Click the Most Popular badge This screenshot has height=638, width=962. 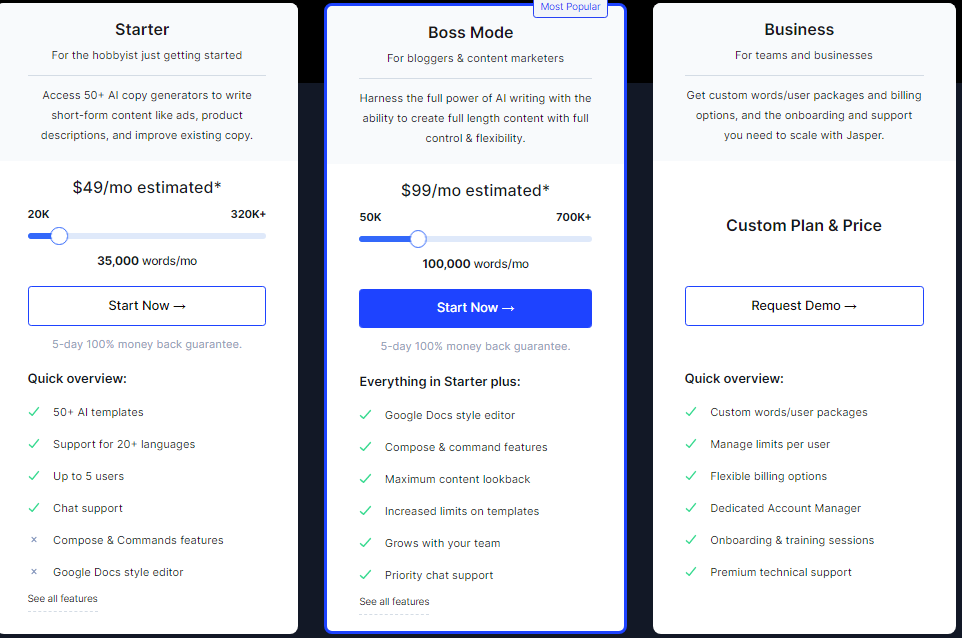tap(570, 7)
